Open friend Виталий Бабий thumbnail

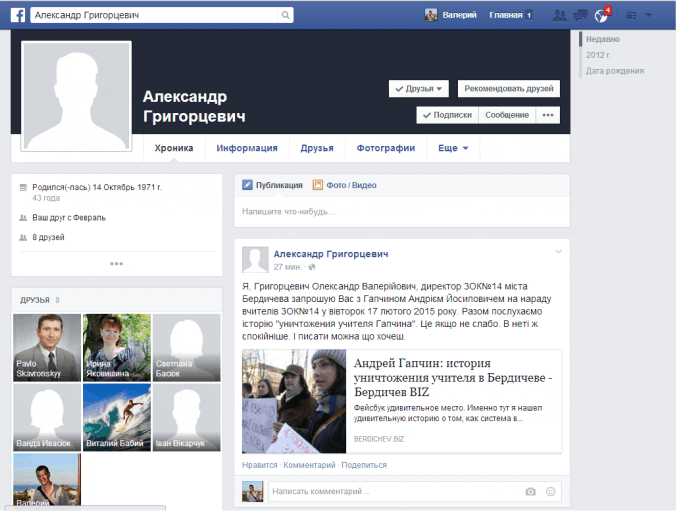click(x=117, y=417)
